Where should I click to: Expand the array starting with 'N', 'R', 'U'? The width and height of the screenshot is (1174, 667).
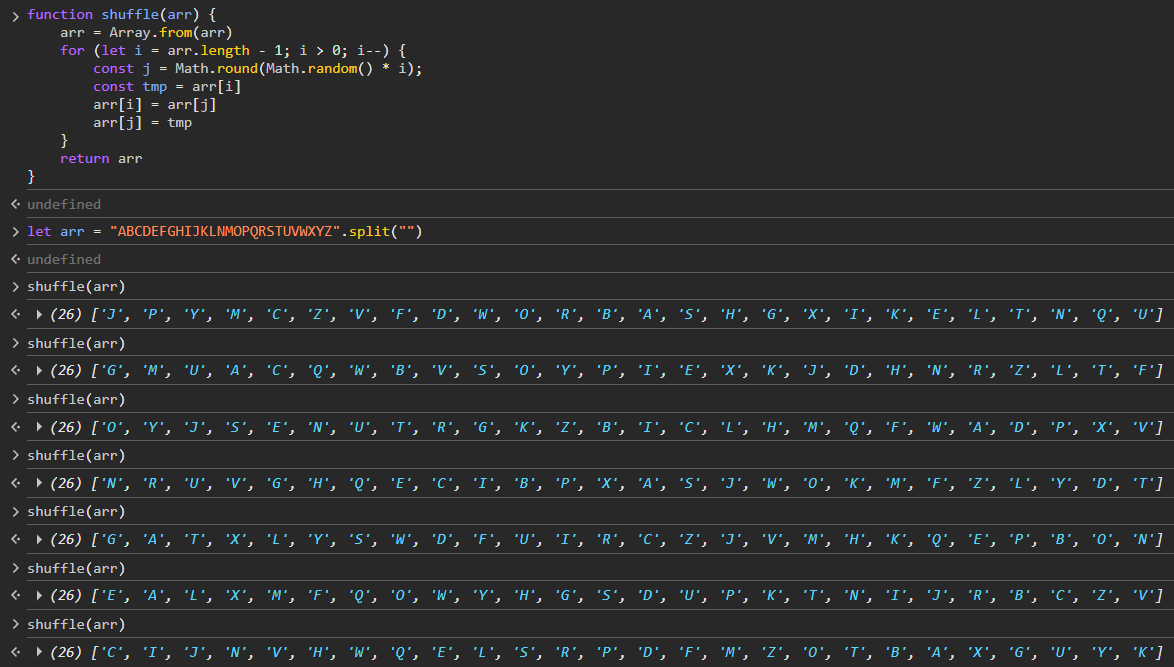pyautogui.click(x=39, y=483)
